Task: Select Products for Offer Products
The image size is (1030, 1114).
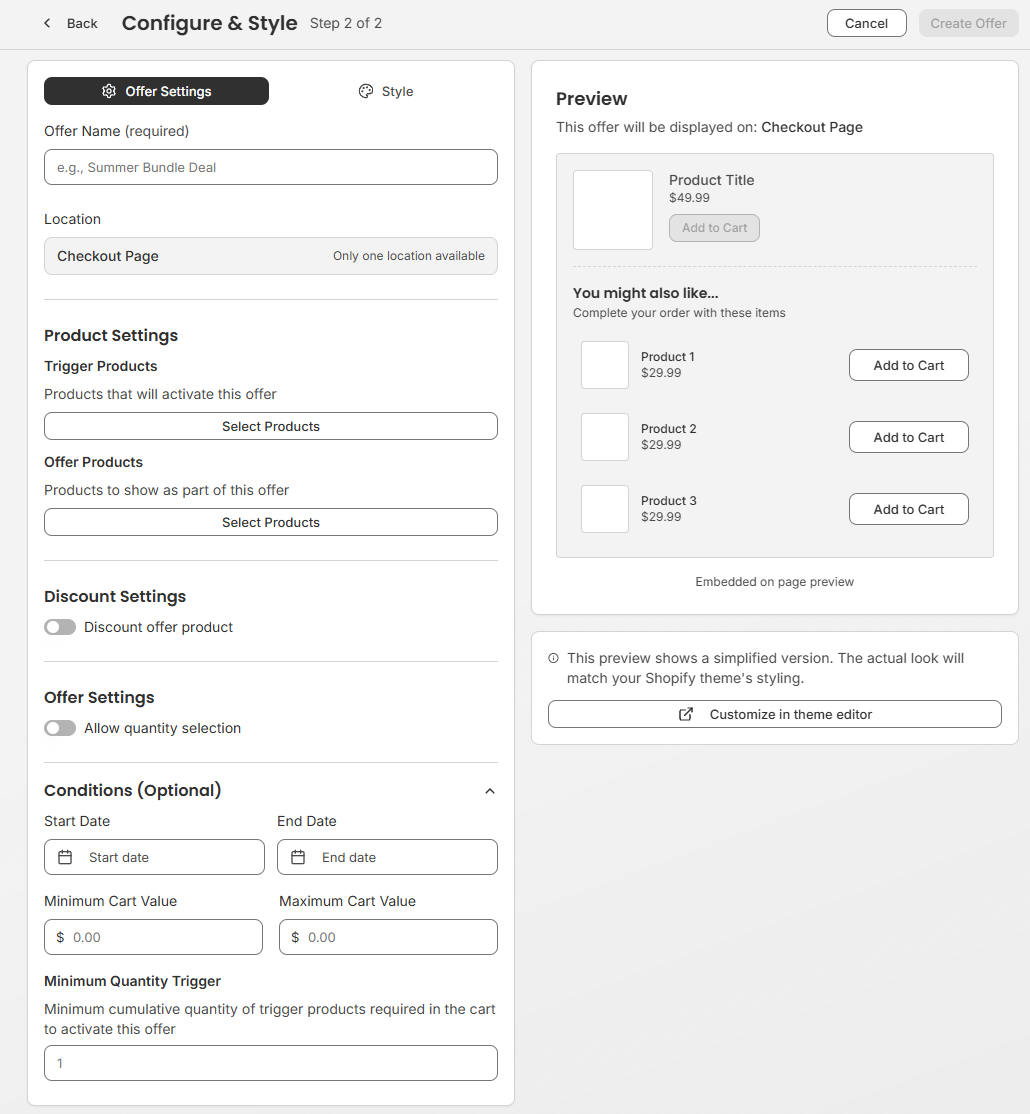Action: coord(271,522)
